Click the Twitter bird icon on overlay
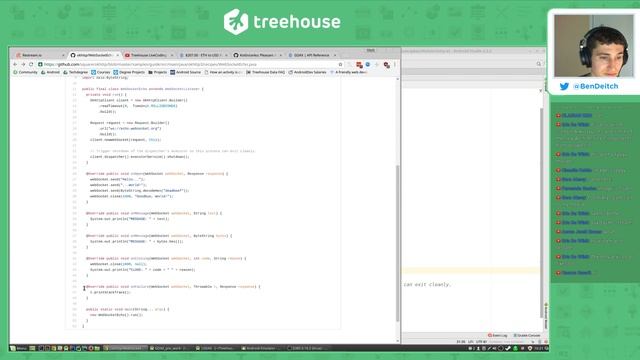 (564, 86)
